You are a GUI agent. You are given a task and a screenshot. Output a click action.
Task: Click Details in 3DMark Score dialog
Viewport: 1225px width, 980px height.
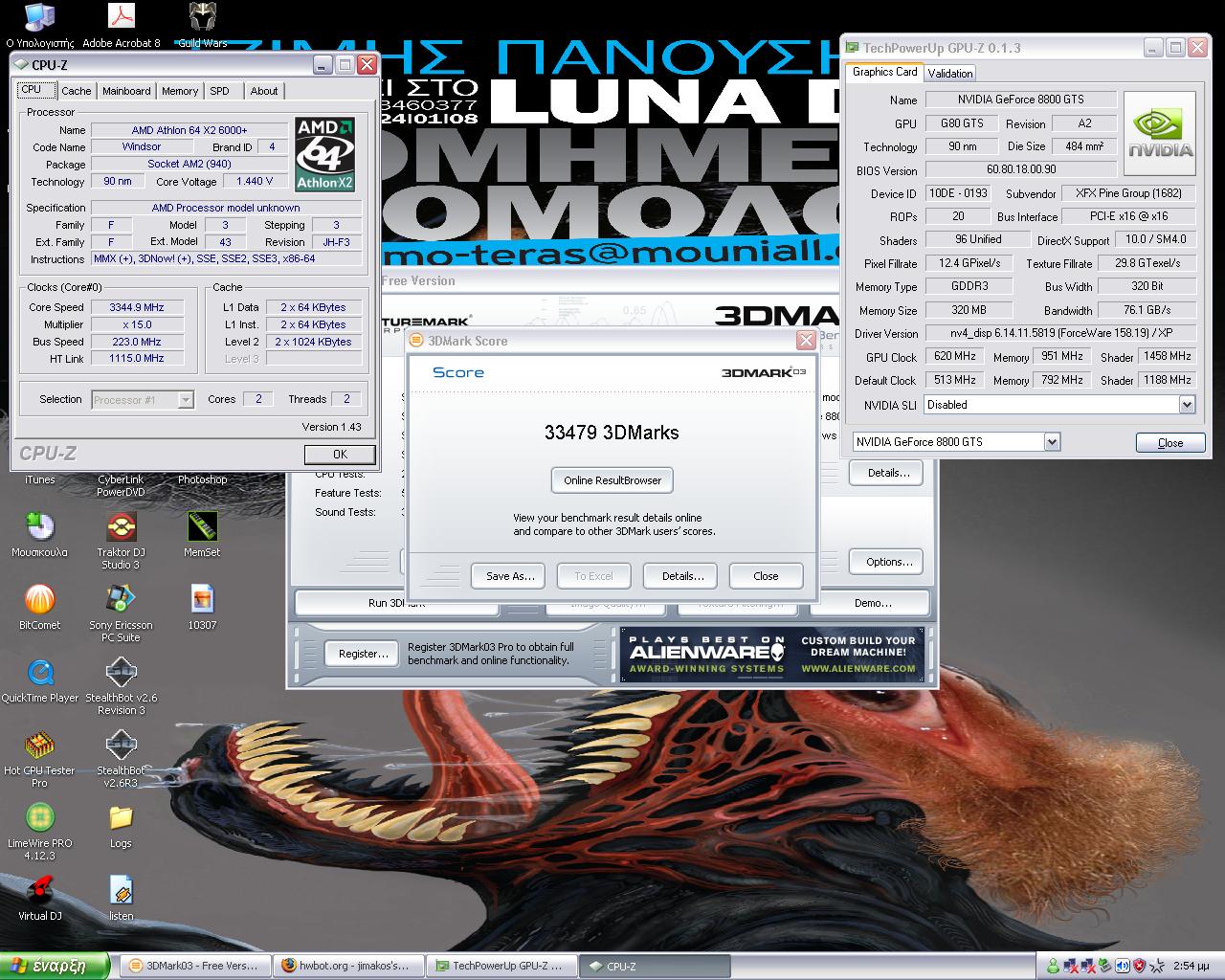tap(682, 576)
